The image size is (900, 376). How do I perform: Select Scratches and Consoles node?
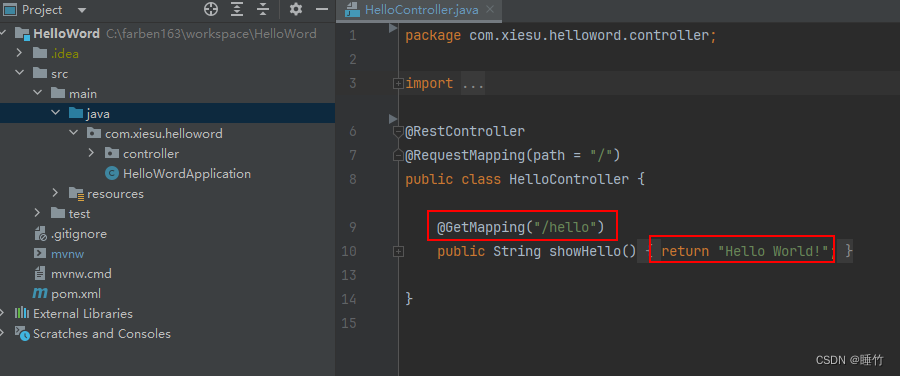click(102, 334)
